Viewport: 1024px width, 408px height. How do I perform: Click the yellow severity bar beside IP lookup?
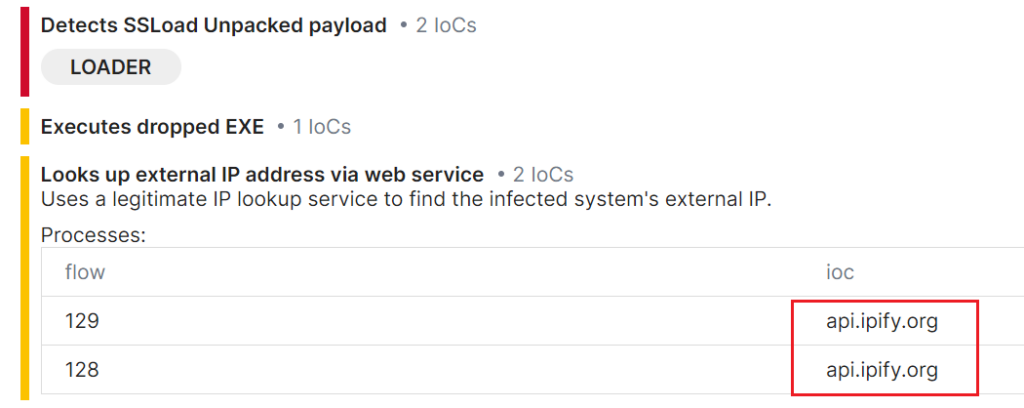click(25, 278)
